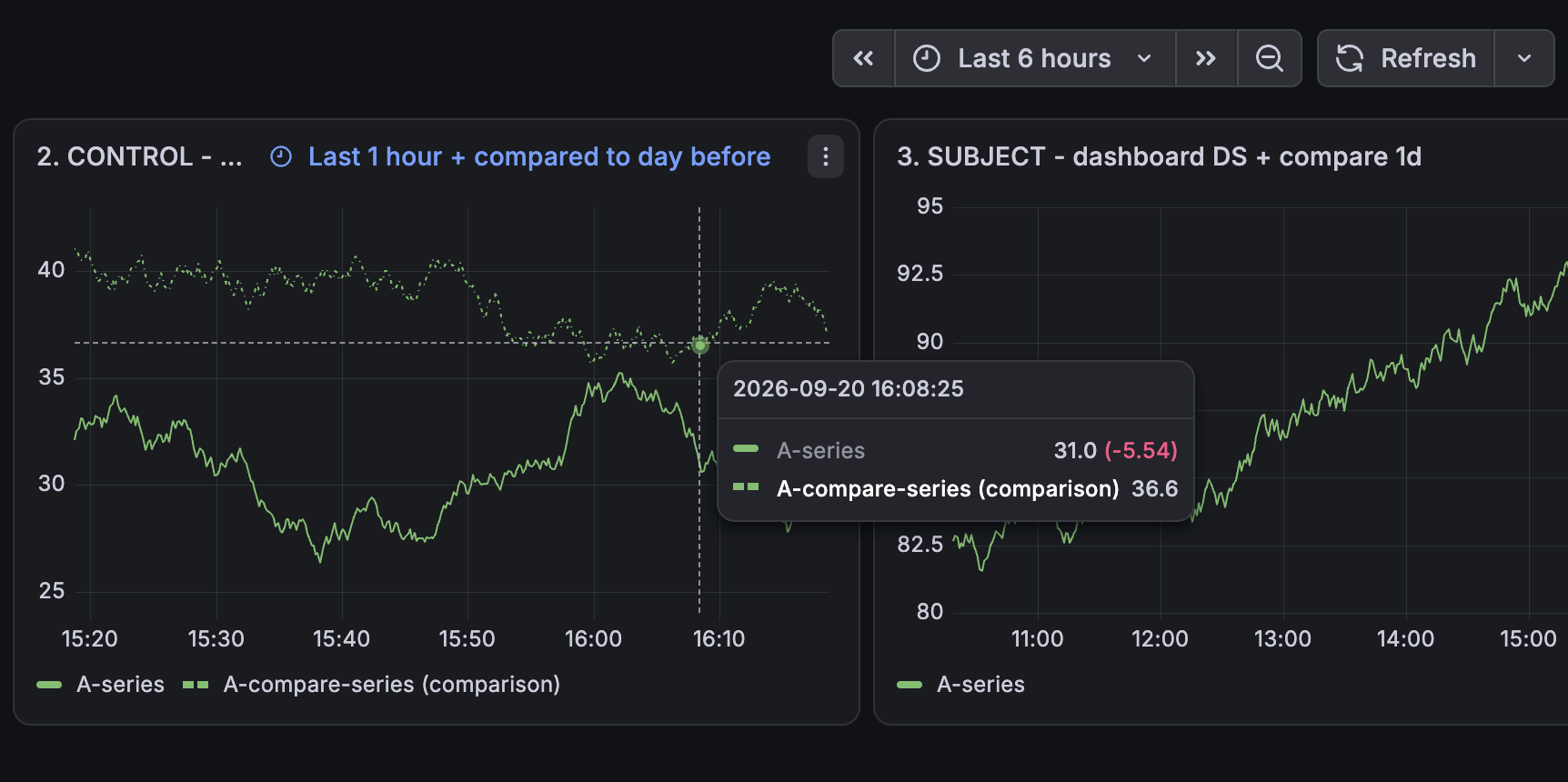Toggle A-series in CONTROL panel legend
Viewport: 1568px width, 782px height.
[120, 684]
